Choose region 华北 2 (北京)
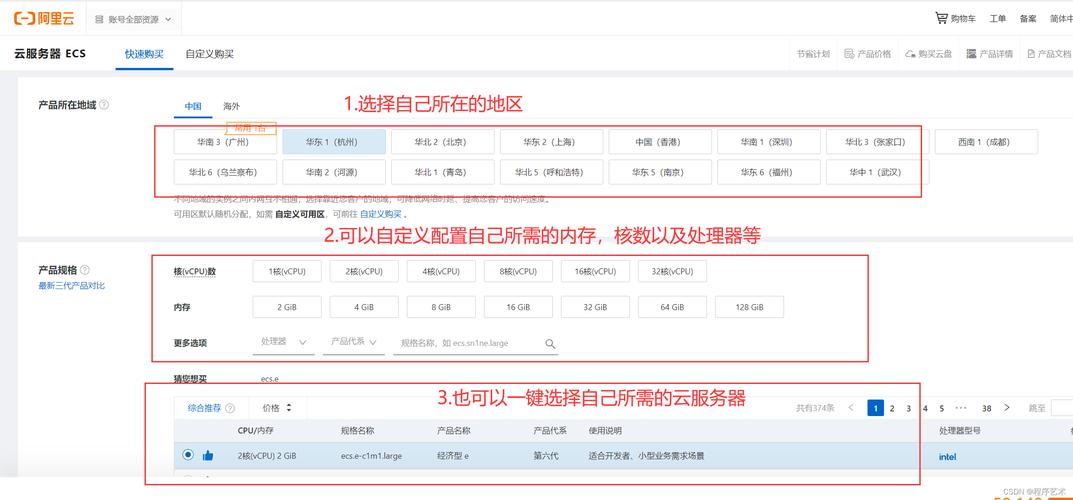 443,142
